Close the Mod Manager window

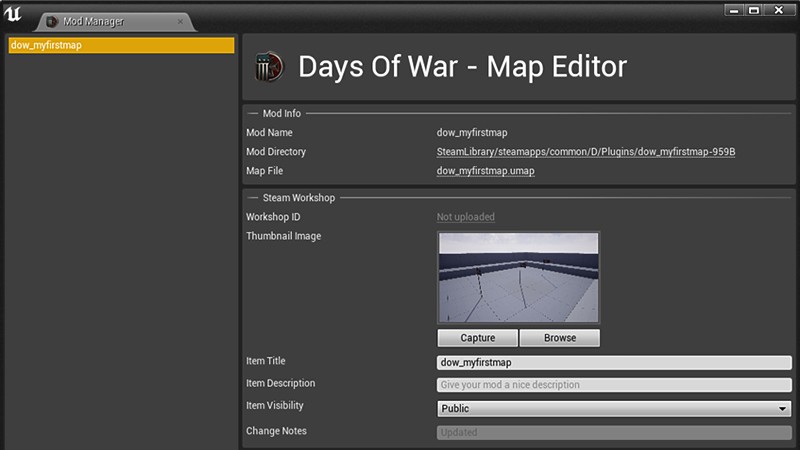click(779, 10)
